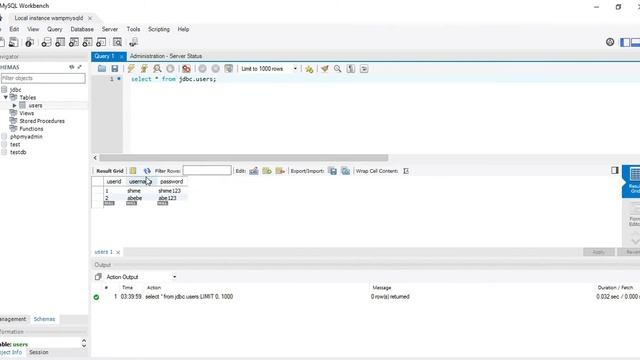Click the disabled Apply button

(598, 252)
